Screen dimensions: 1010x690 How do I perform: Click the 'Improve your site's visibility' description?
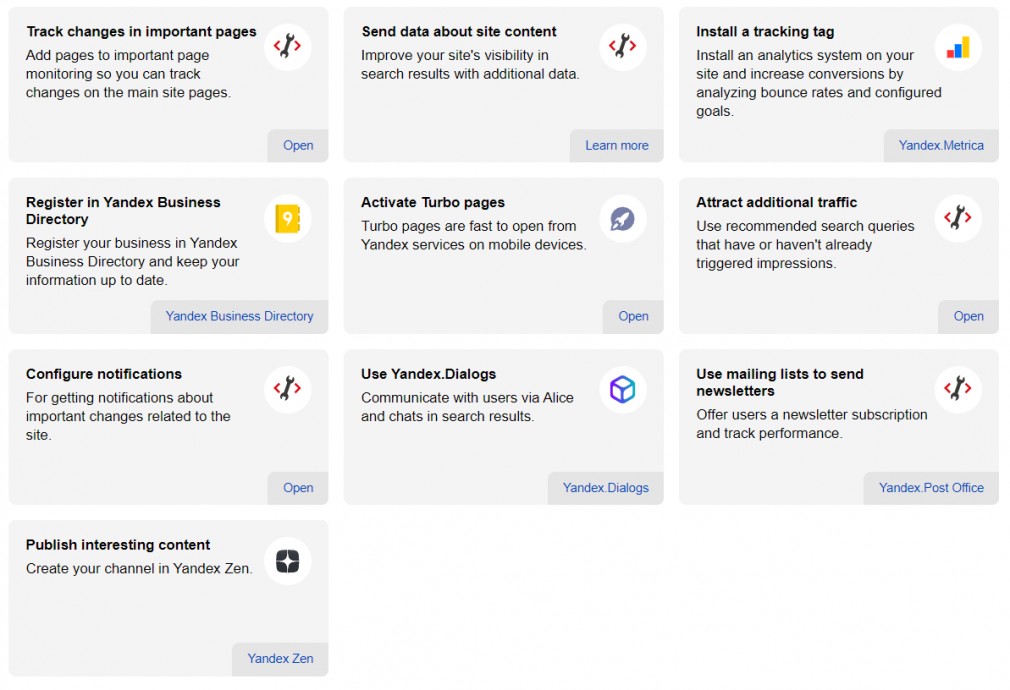470,64
